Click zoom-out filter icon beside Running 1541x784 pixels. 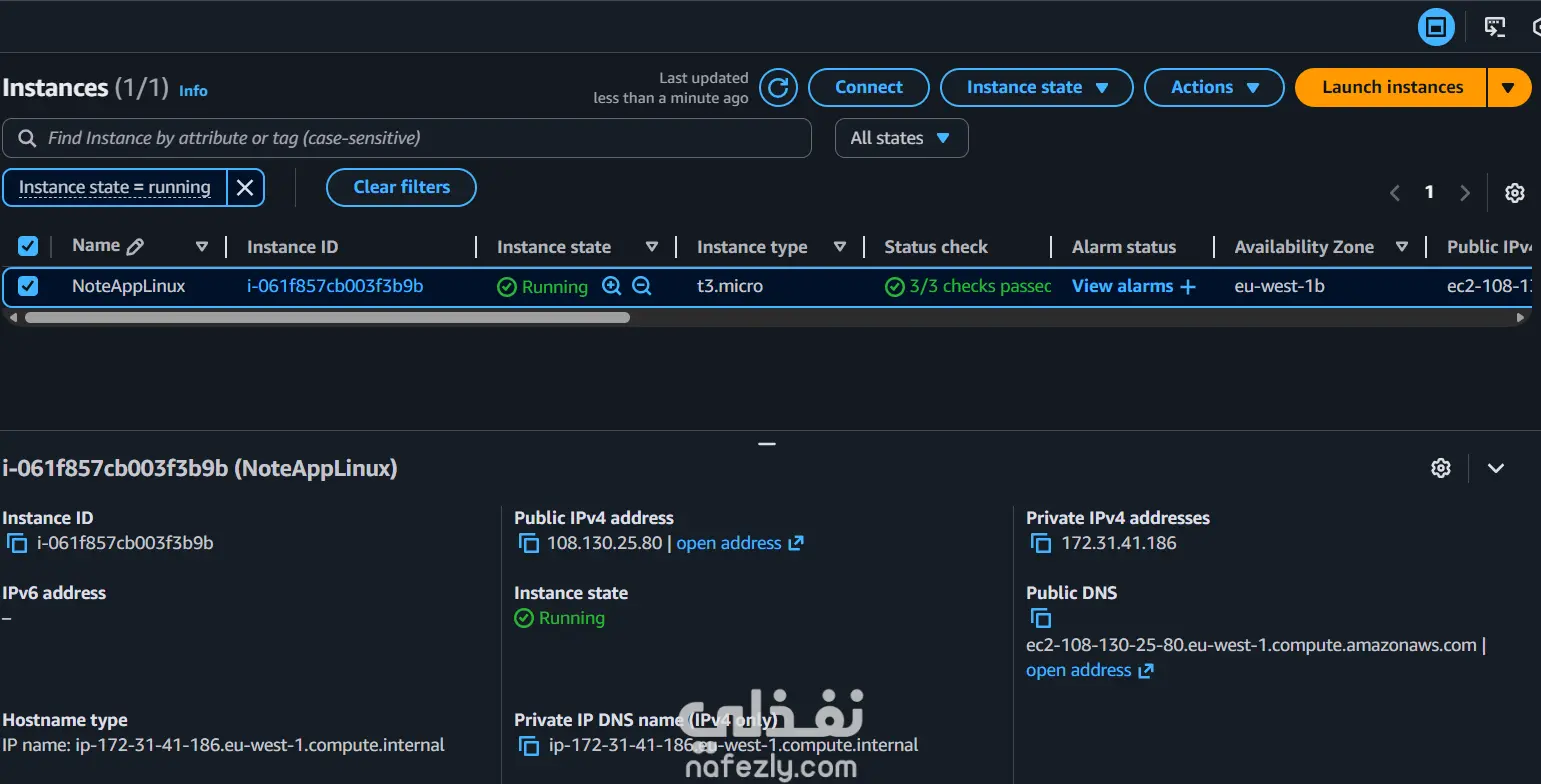point(642,286)
